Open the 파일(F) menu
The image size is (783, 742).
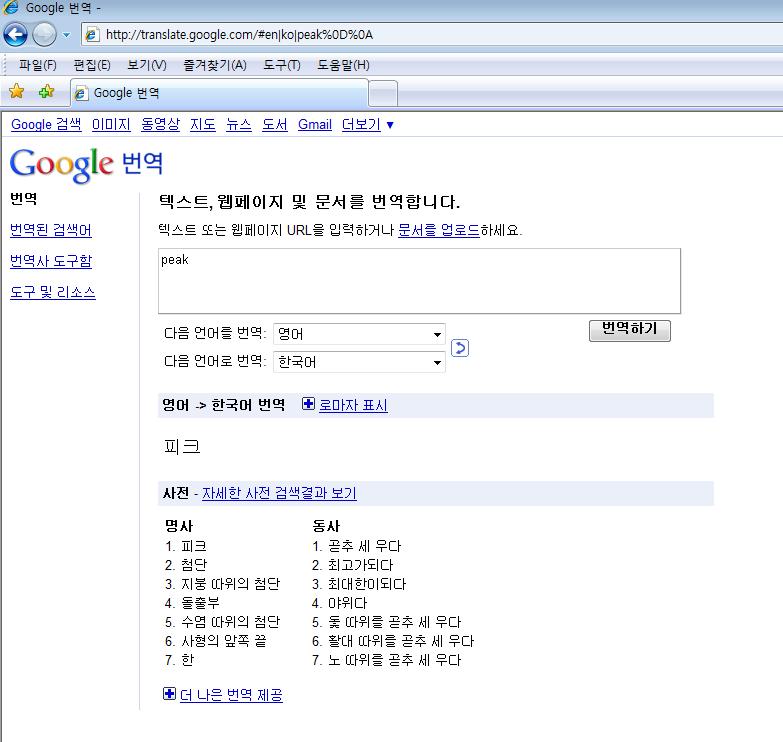point(37,65)
